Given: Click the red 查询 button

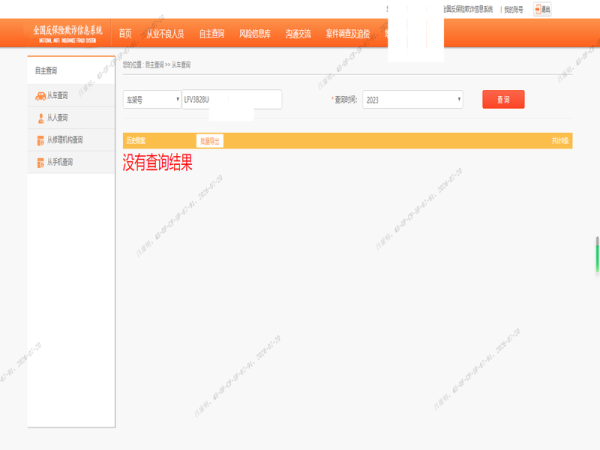Looking at the screenshot, I should (503, 99).
